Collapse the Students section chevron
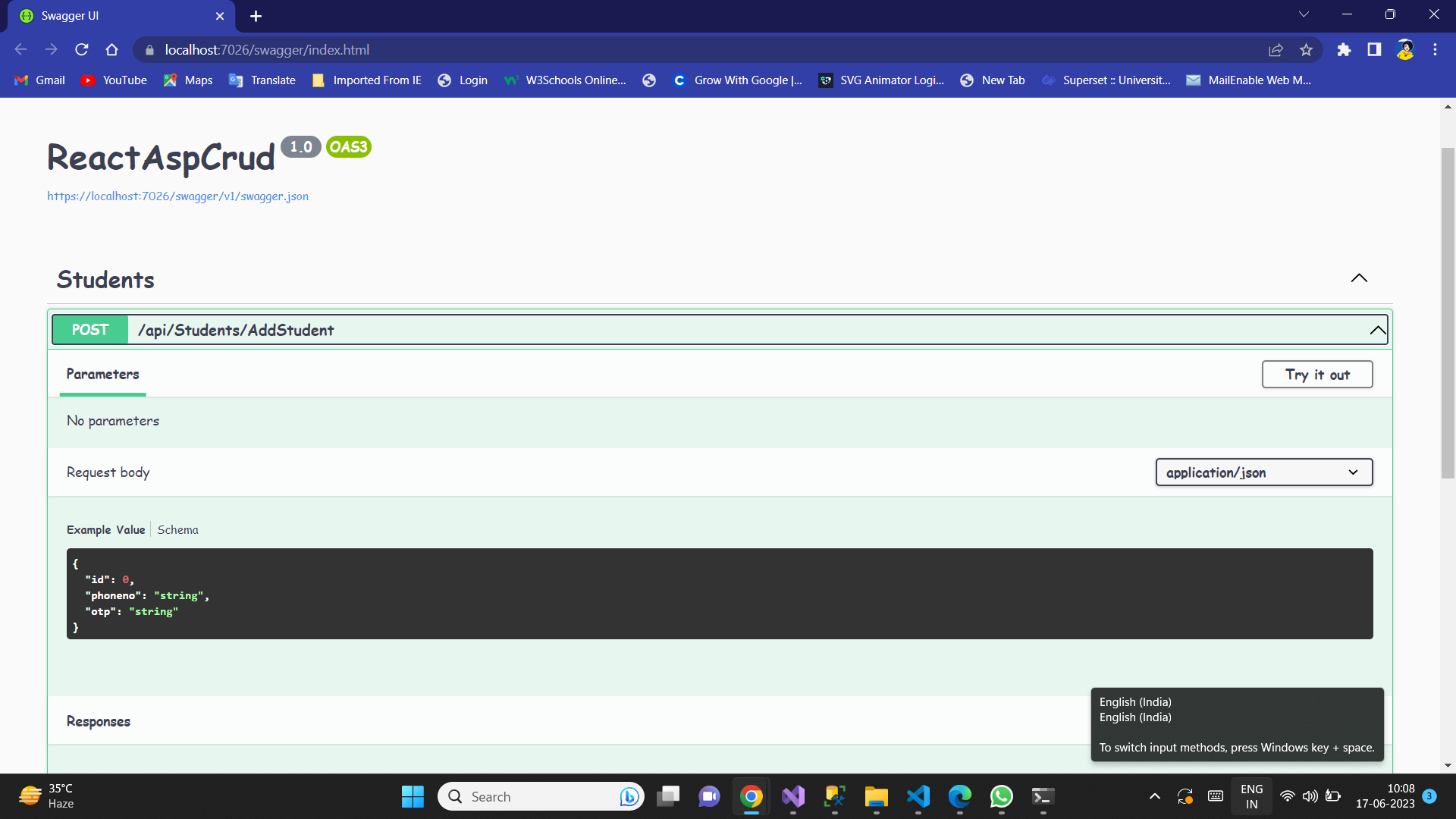Viewport: 1456px width, 819px height. click(1359, 278)
